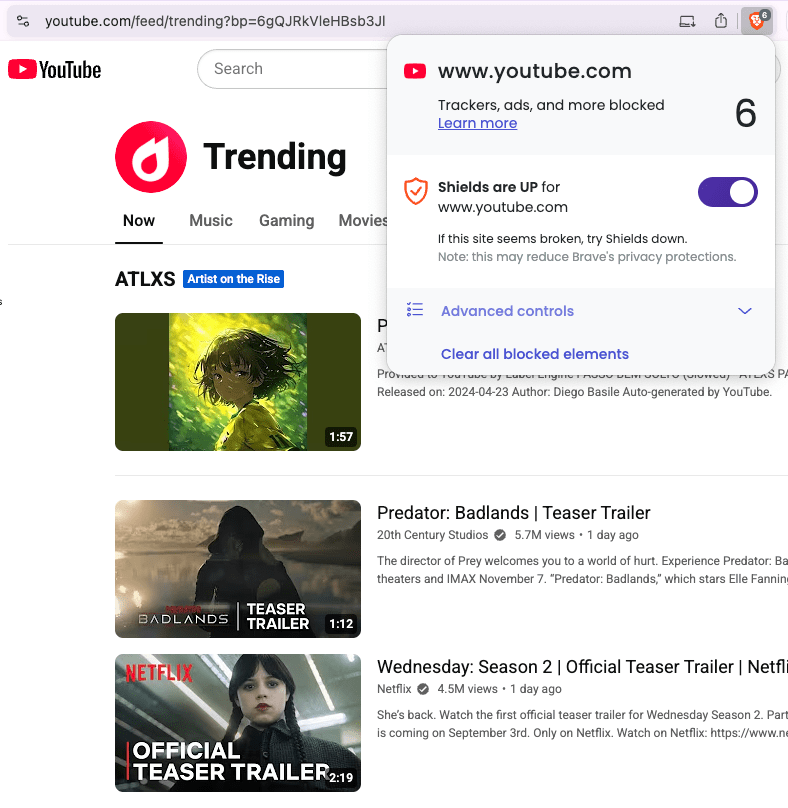Click the install/cast screen icon in address bar
Viewport: 788px width, 808px height.
click(687, 22)
